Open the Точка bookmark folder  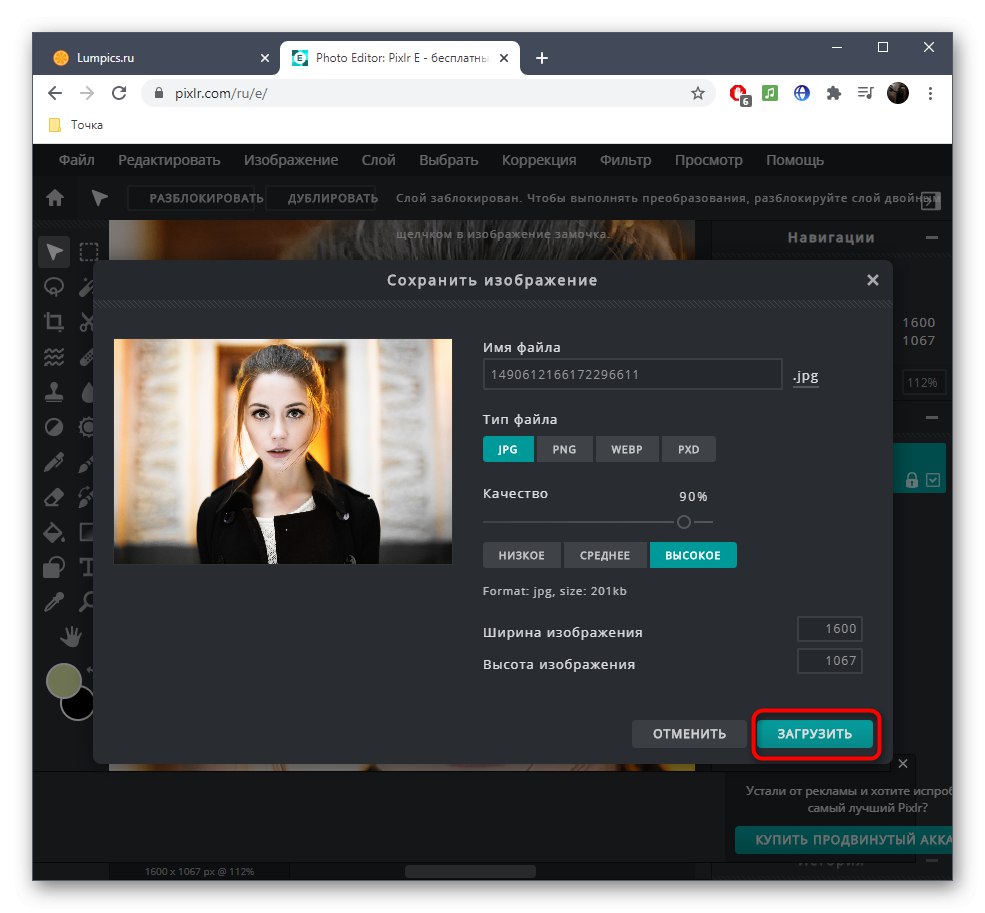tap(76, 125)
